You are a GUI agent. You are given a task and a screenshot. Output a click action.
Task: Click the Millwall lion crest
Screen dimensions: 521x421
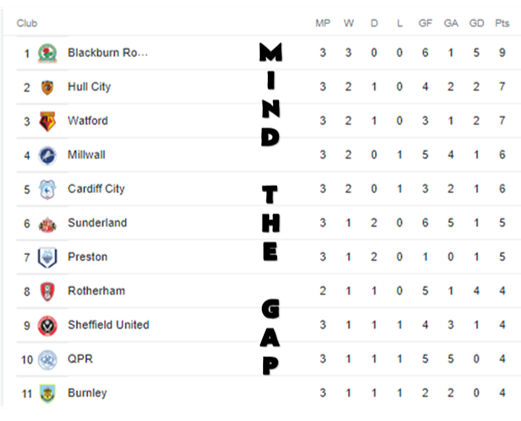click(x=47, y=155)
